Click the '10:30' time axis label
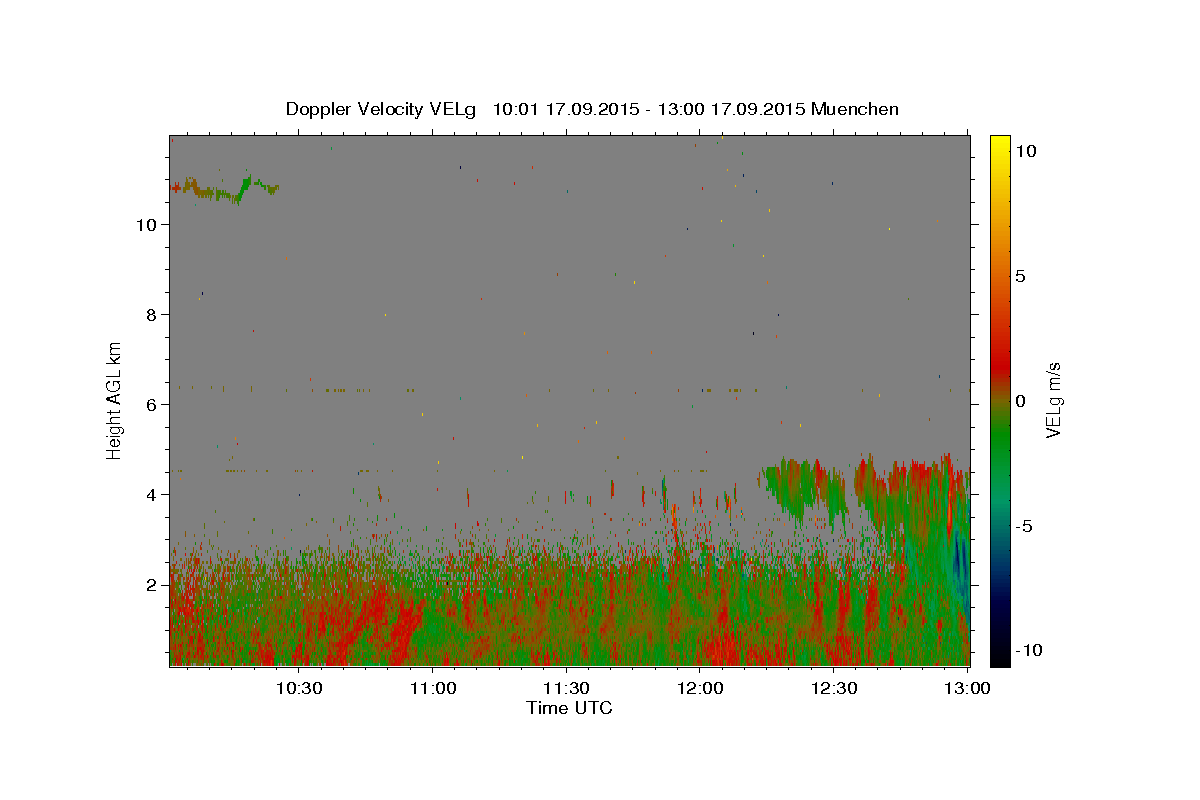1200x800 pixels. (x=298, y=688)
